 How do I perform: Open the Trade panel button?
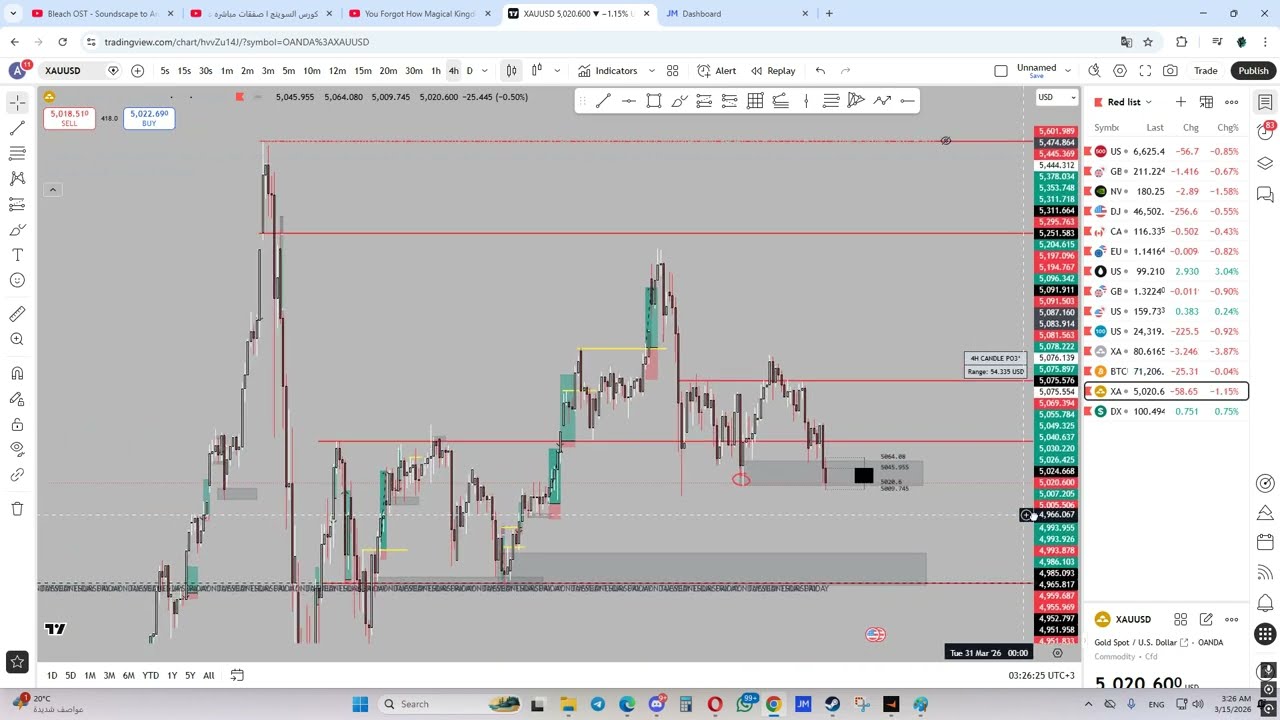[1205, 71]
